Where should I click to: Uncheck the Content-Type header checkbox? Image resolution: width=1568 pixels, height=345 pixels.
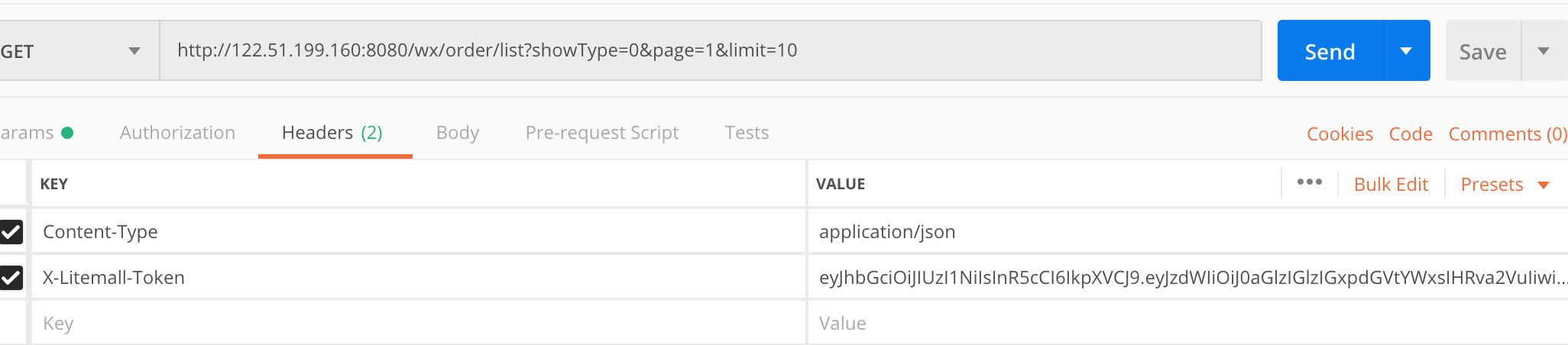(11, 231)
